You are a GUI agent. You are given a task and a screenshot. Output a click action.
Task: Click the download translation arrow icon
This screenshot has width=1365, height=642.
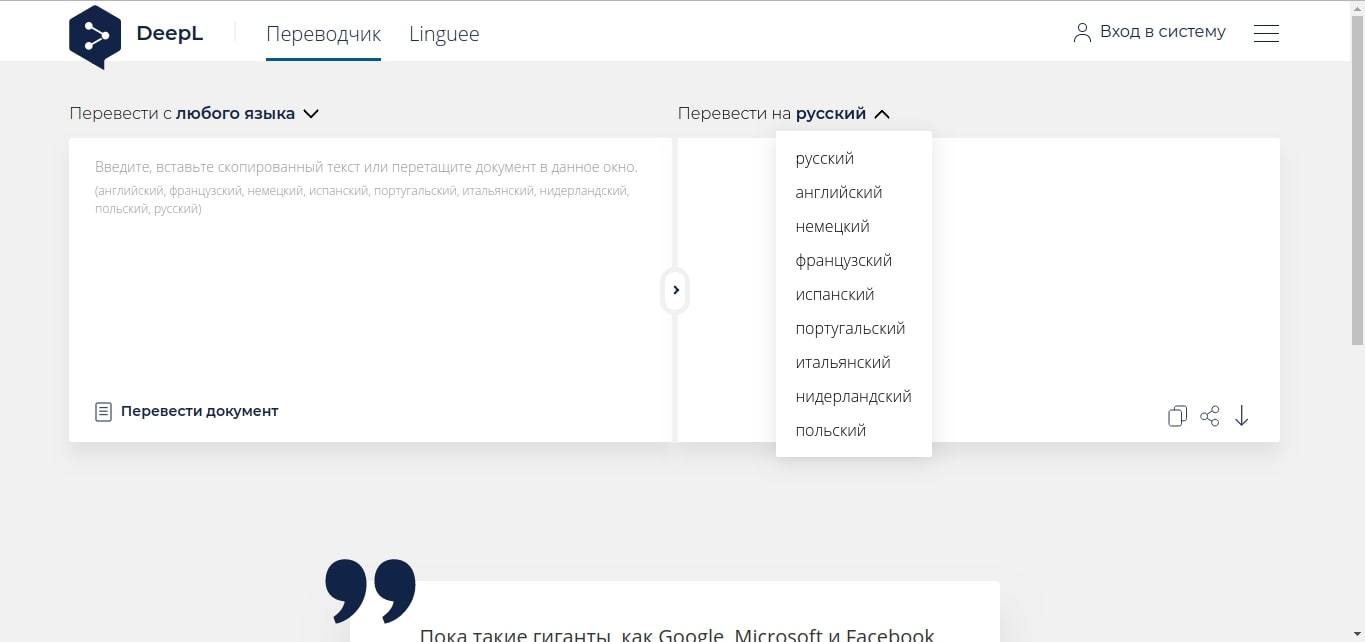pyautogui.click(x=1241, y=416)
